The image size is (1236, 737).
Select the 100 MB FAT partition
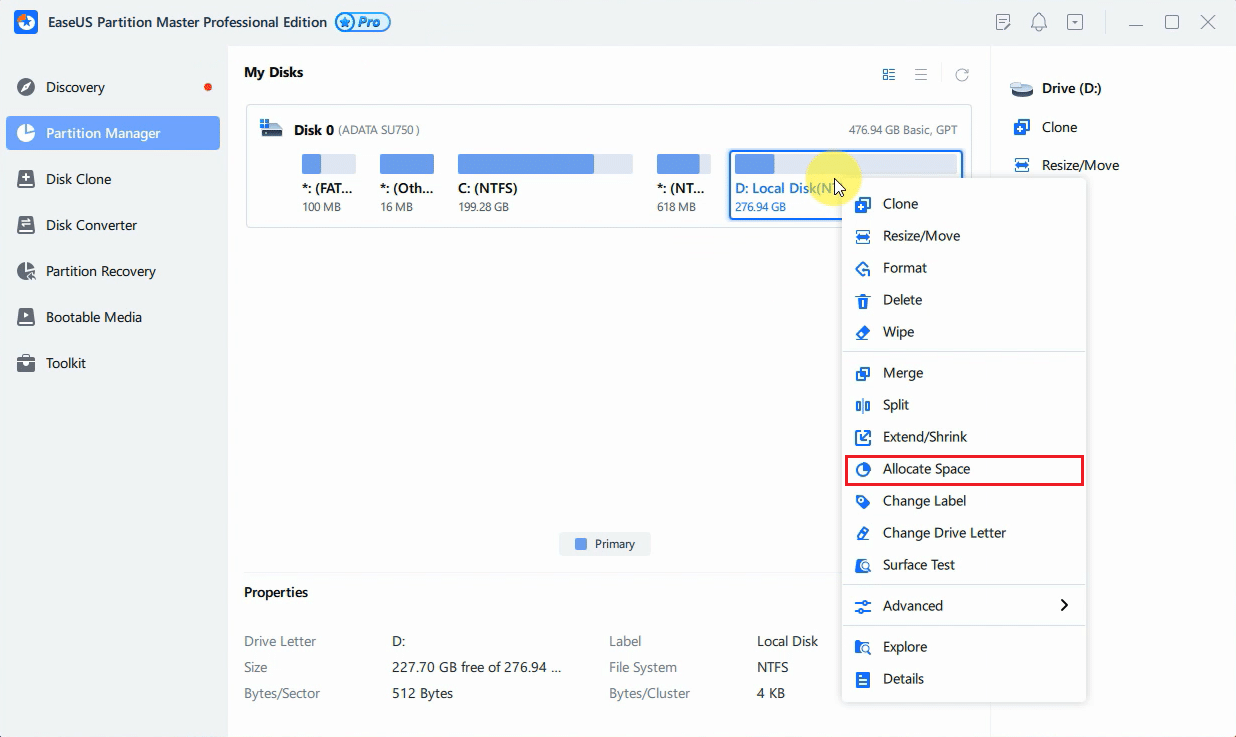coord(329,184)
